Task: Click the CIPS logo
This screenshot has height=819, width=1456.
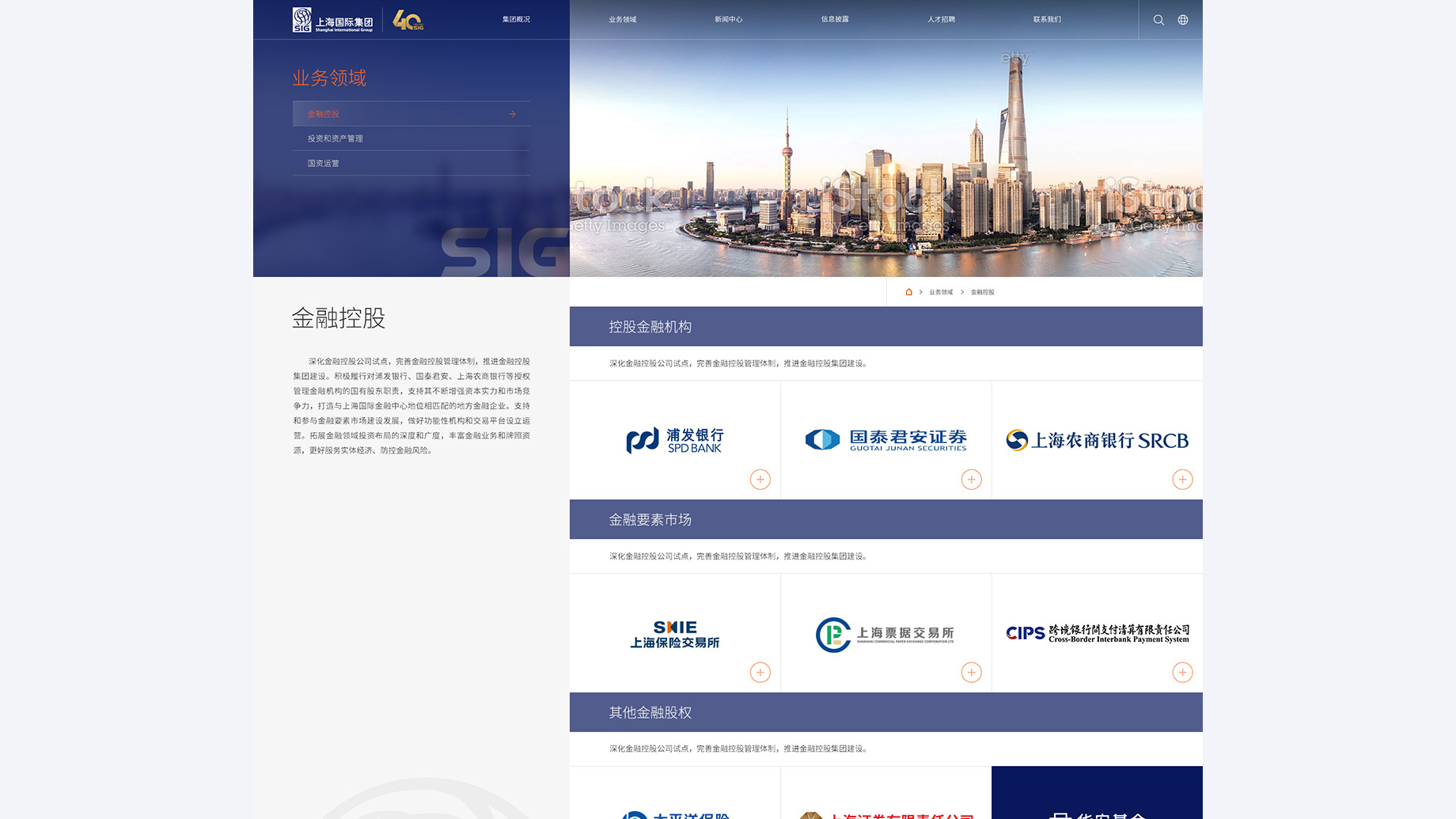Action: [x=1097, y=633]
